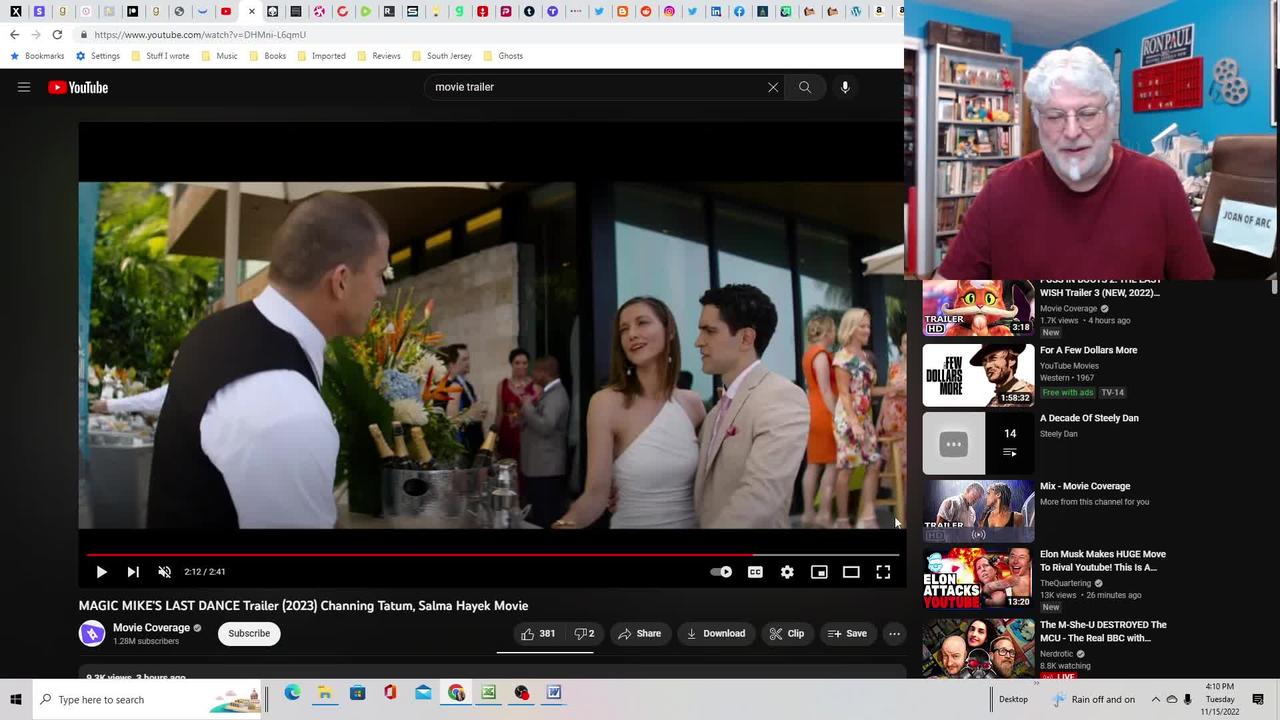
Task: Open Microsoft Store from taskbar
Action: click(x=358, y=692)
